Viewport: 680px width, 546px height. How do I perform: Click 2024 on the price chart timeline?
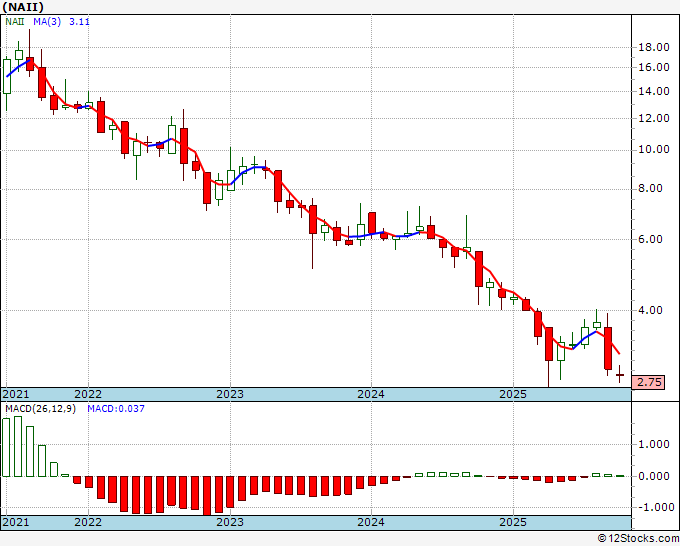pos(371,394)
